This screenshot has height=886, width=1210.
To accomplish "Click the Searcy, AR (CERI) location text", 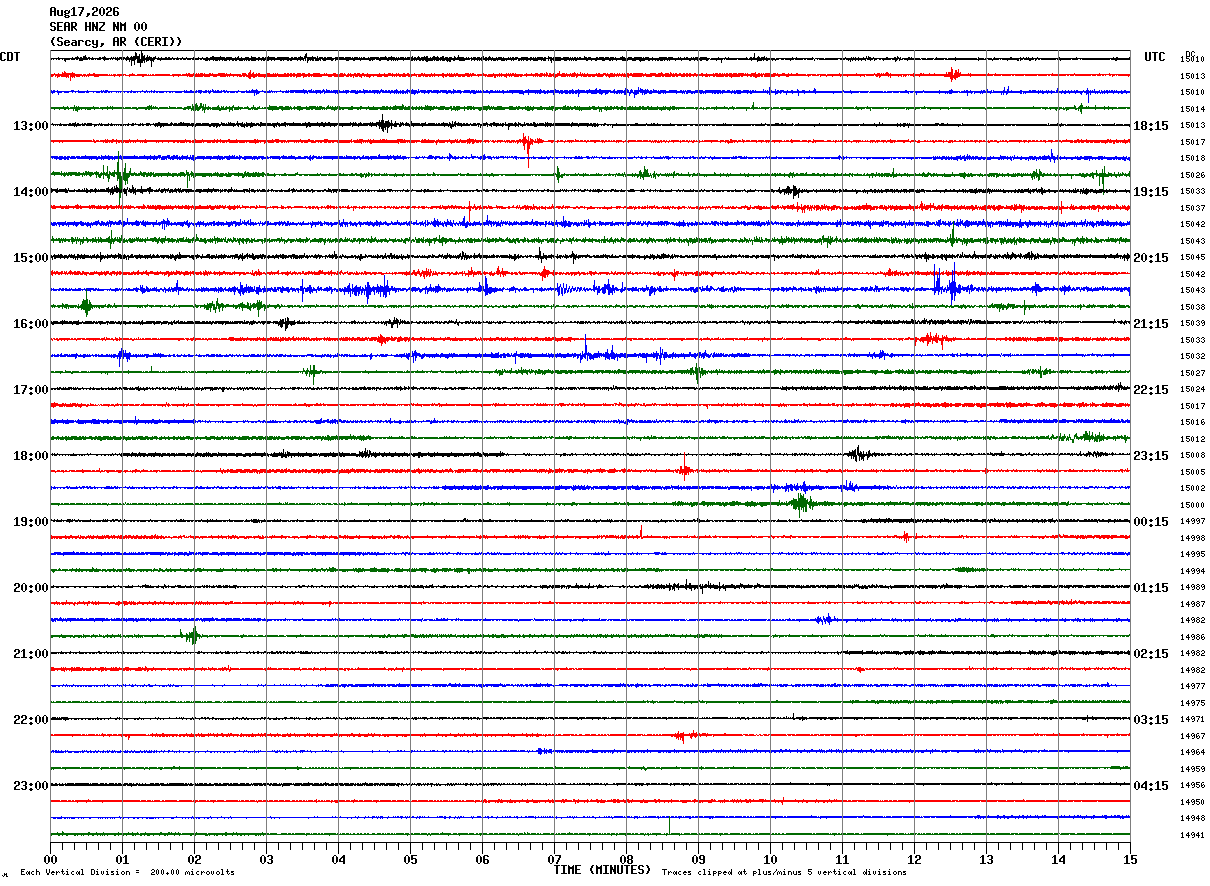I will pyautogui.click(x=116, y=42).
